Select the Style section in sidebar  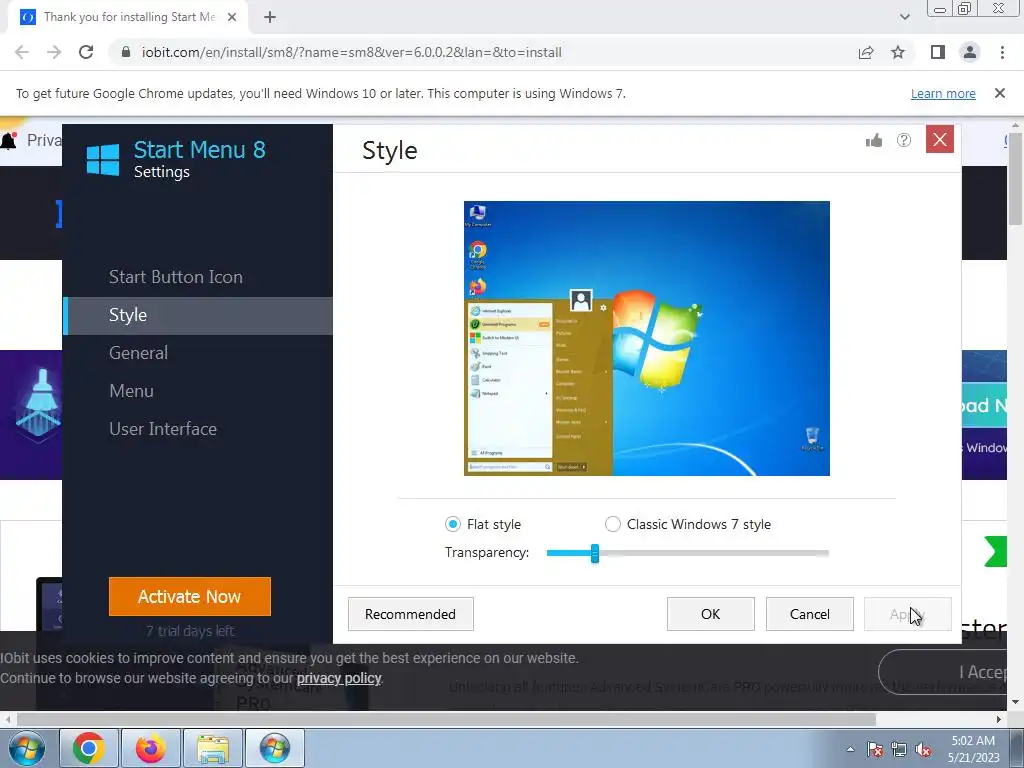(x=198, y=315)
